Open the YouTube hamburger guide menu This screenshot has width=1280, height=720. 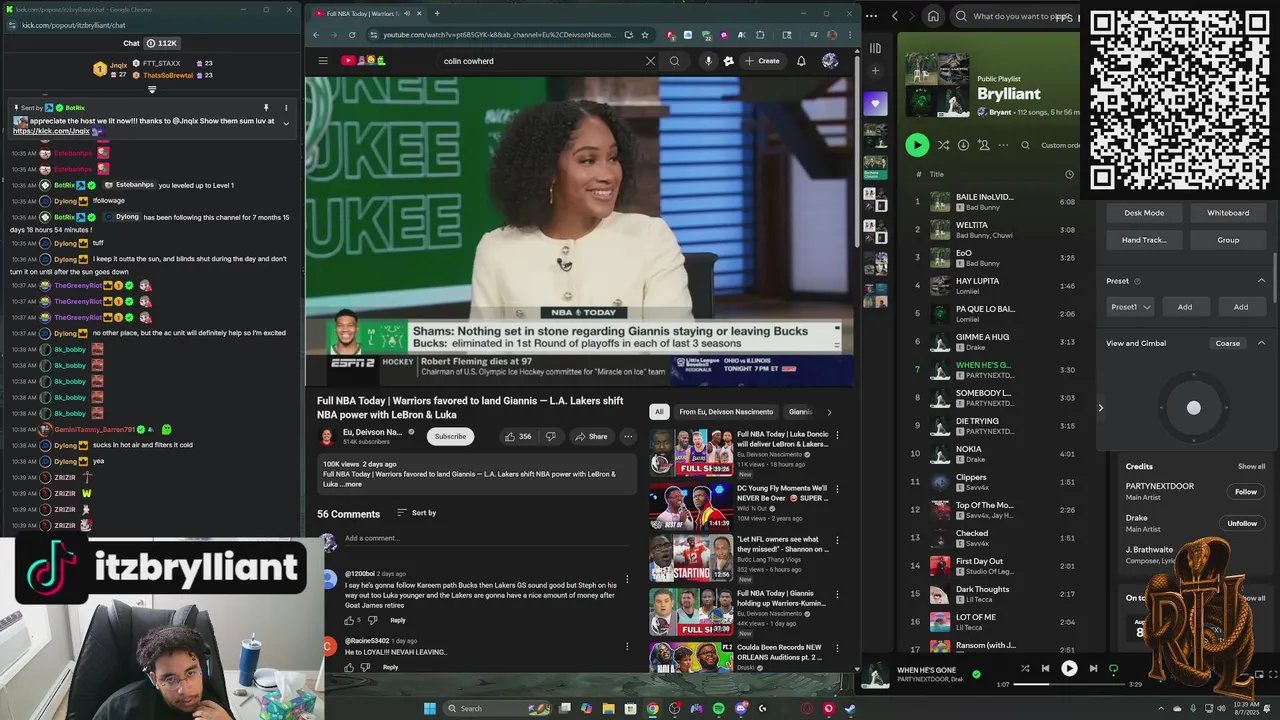click(x=323, y=61)
